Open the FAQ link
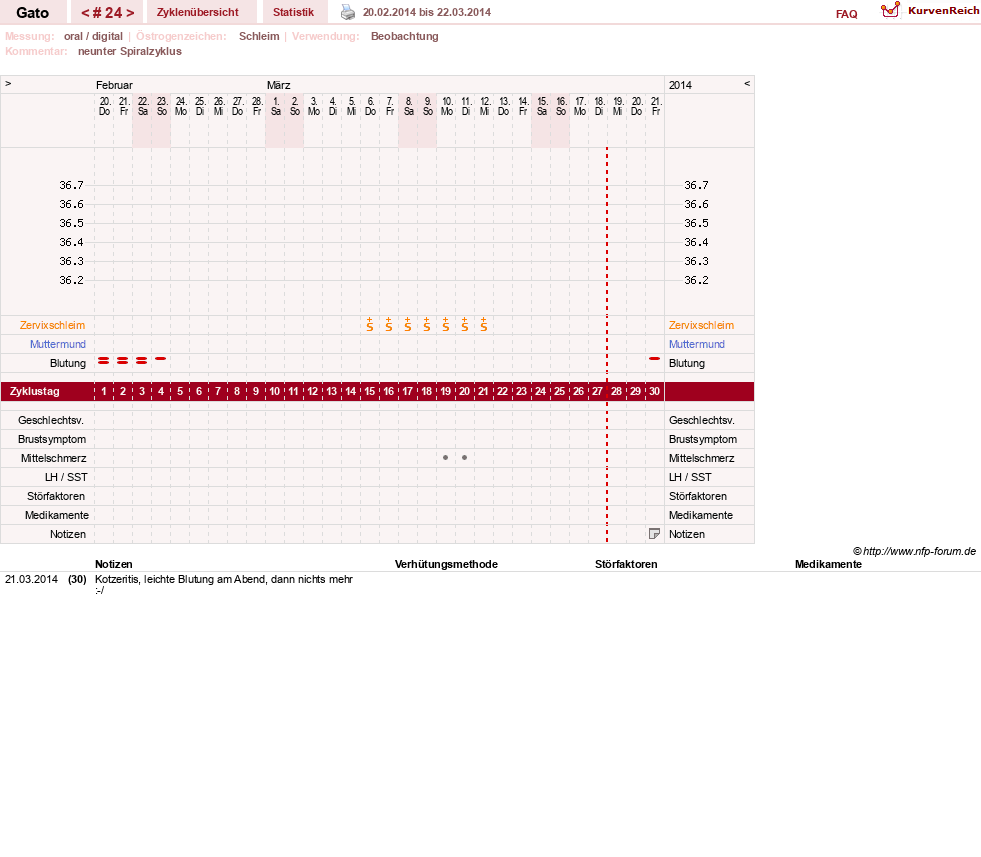 pos(846,14)
